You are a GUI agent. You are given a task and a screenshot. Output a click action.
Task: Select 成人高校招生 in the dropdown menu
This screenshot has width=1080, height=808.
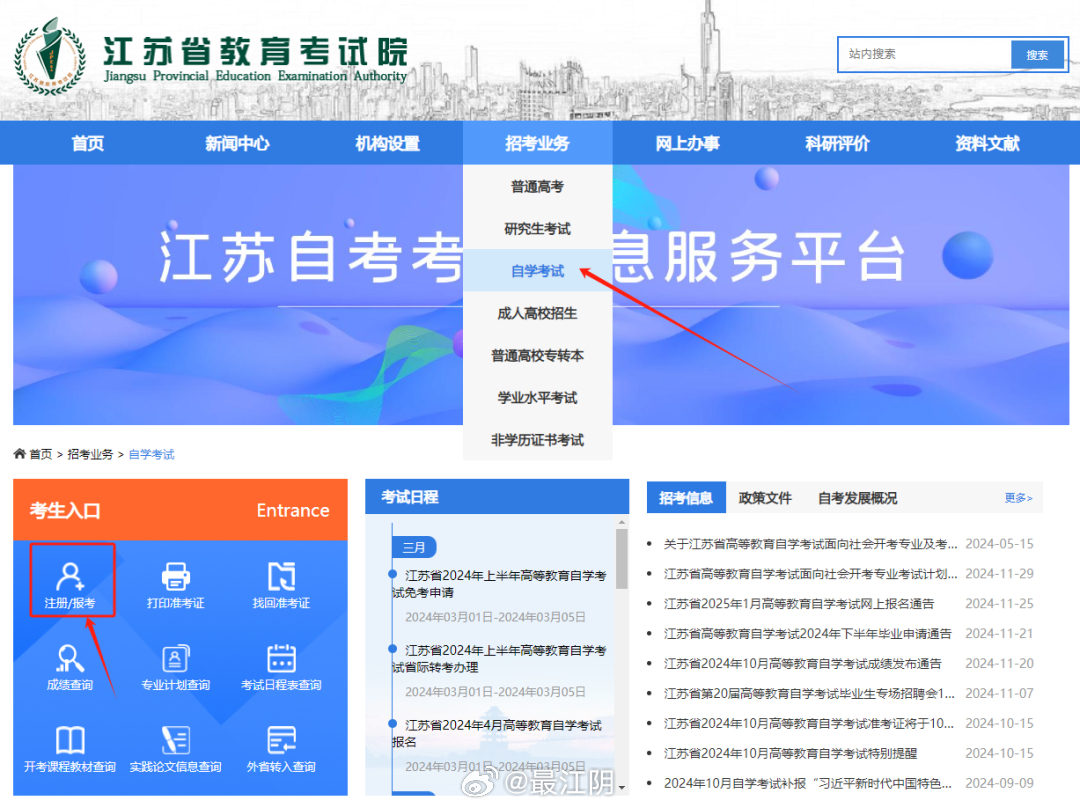tap(537, 313)
